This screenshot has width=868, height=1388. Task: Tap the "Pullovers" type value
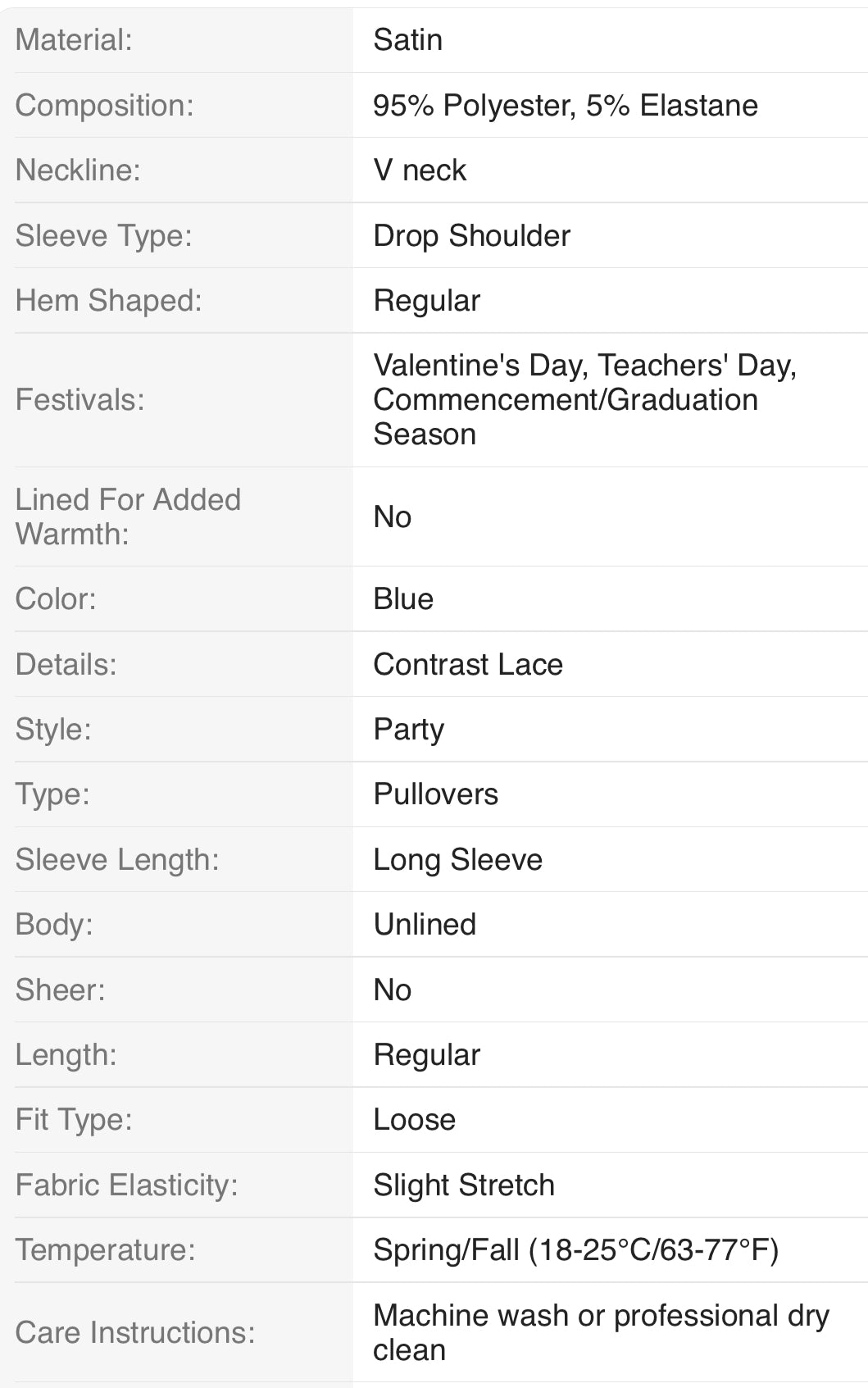(435, 794)
